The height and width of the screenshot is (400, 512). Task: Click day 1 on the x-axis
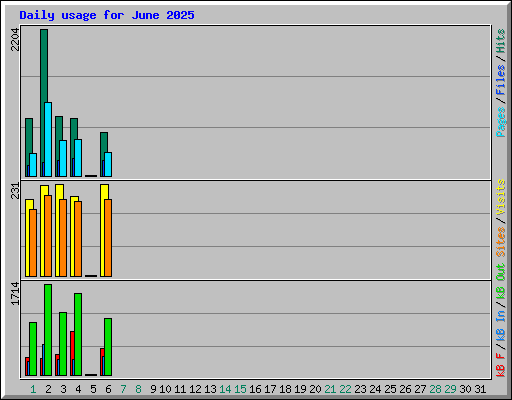[x=33, y=389]
